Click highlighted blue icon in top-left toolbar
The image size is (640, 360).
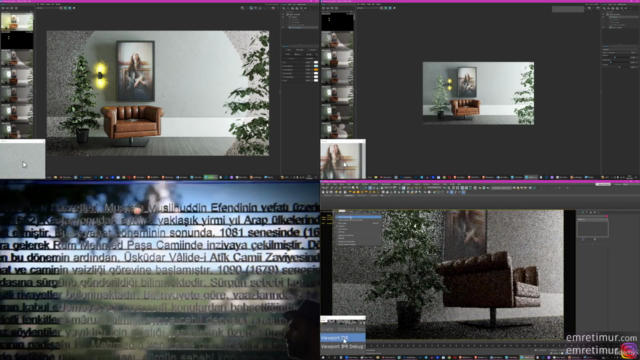tap(251, 8)
